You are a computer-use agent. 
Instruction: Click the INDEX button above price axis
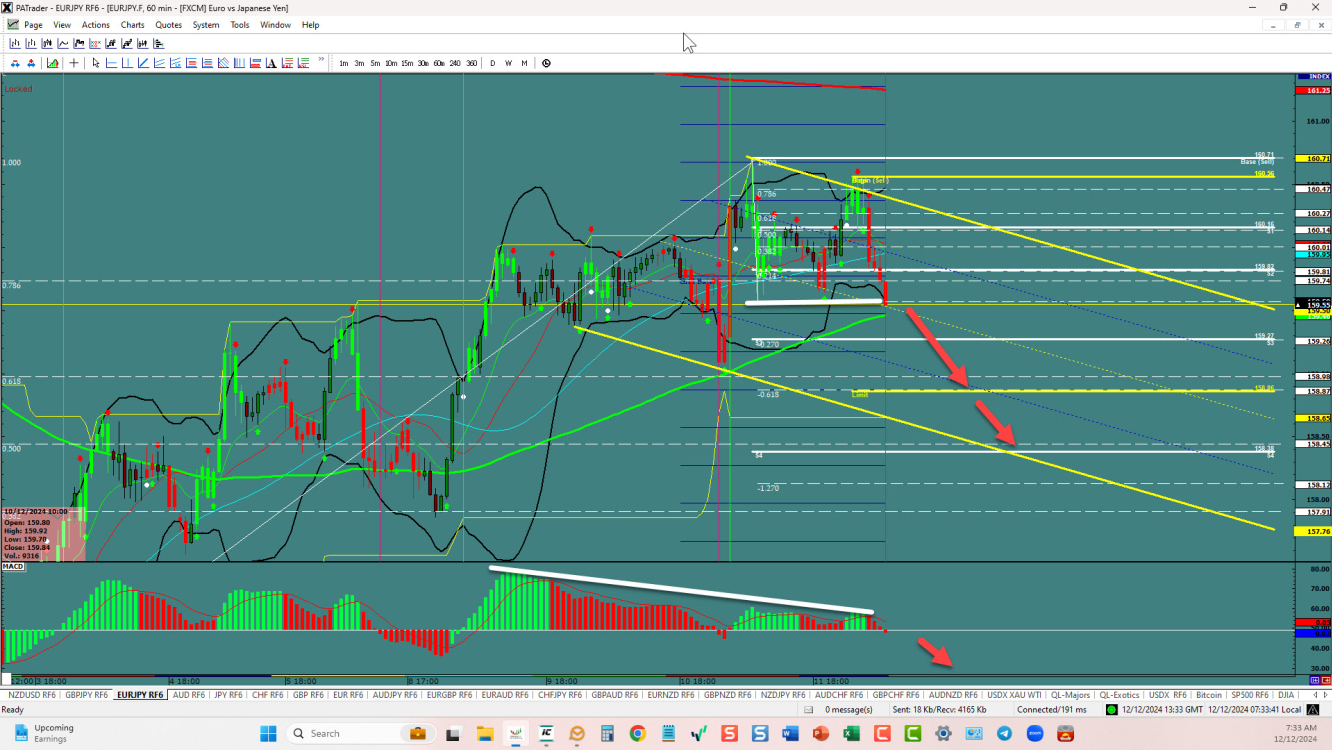pyautogui.click(x=1314, y=76)
